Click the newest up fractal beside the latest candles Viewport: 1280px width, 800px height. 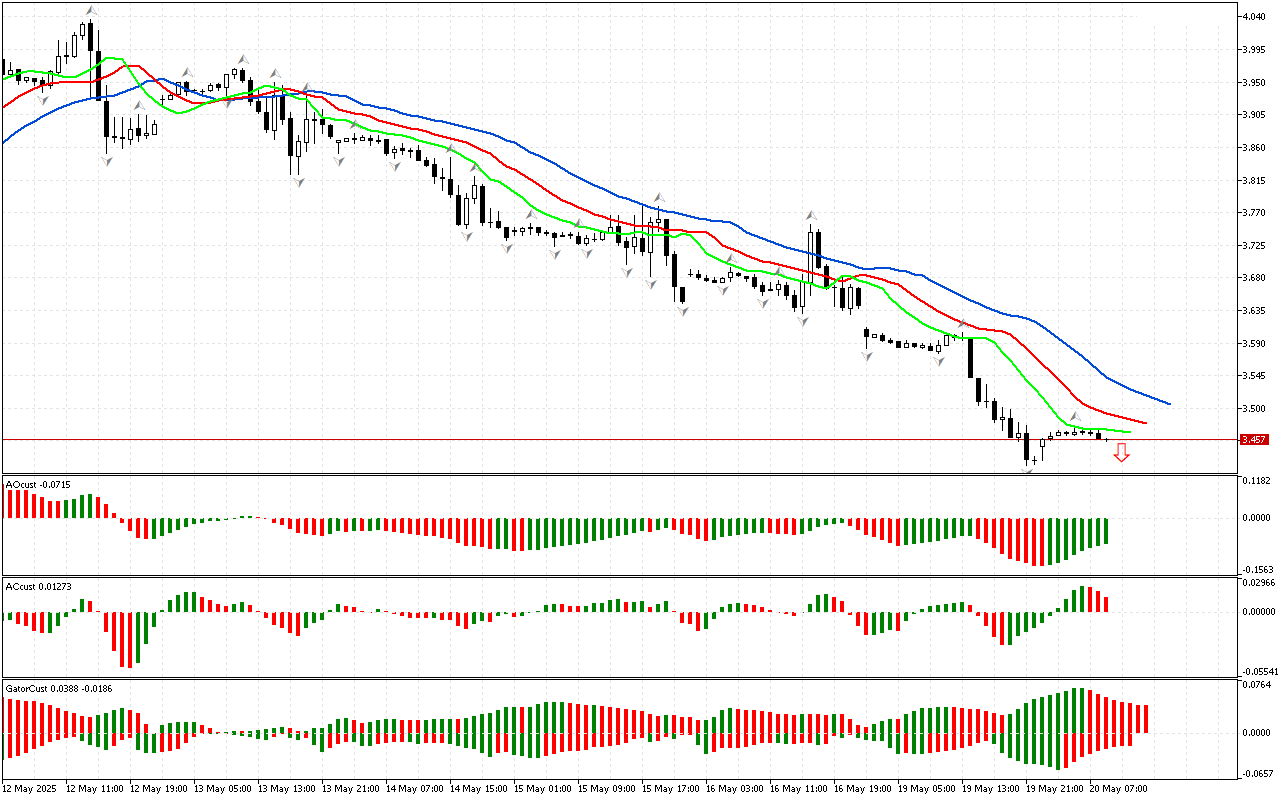click(1075, 416)
